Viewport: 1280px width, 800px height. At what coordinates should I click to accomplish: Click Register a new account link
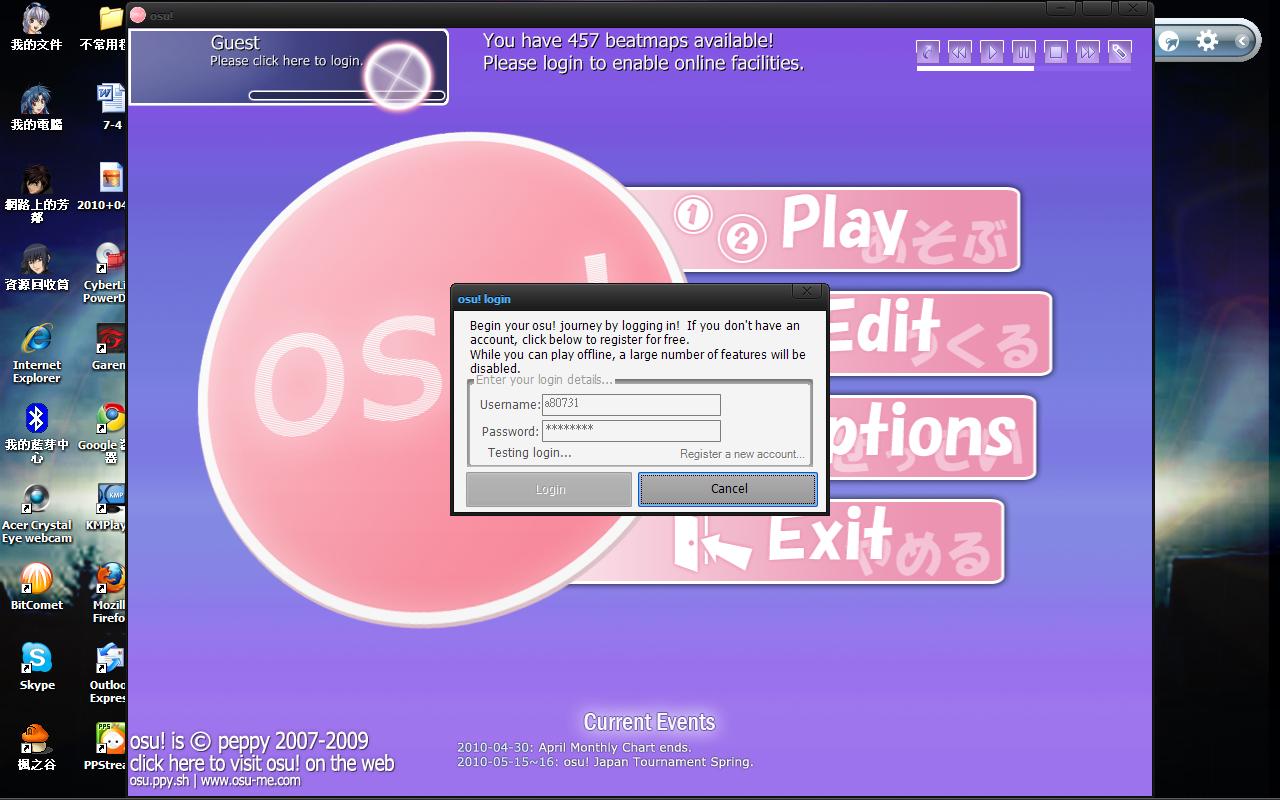coord(742,454)
